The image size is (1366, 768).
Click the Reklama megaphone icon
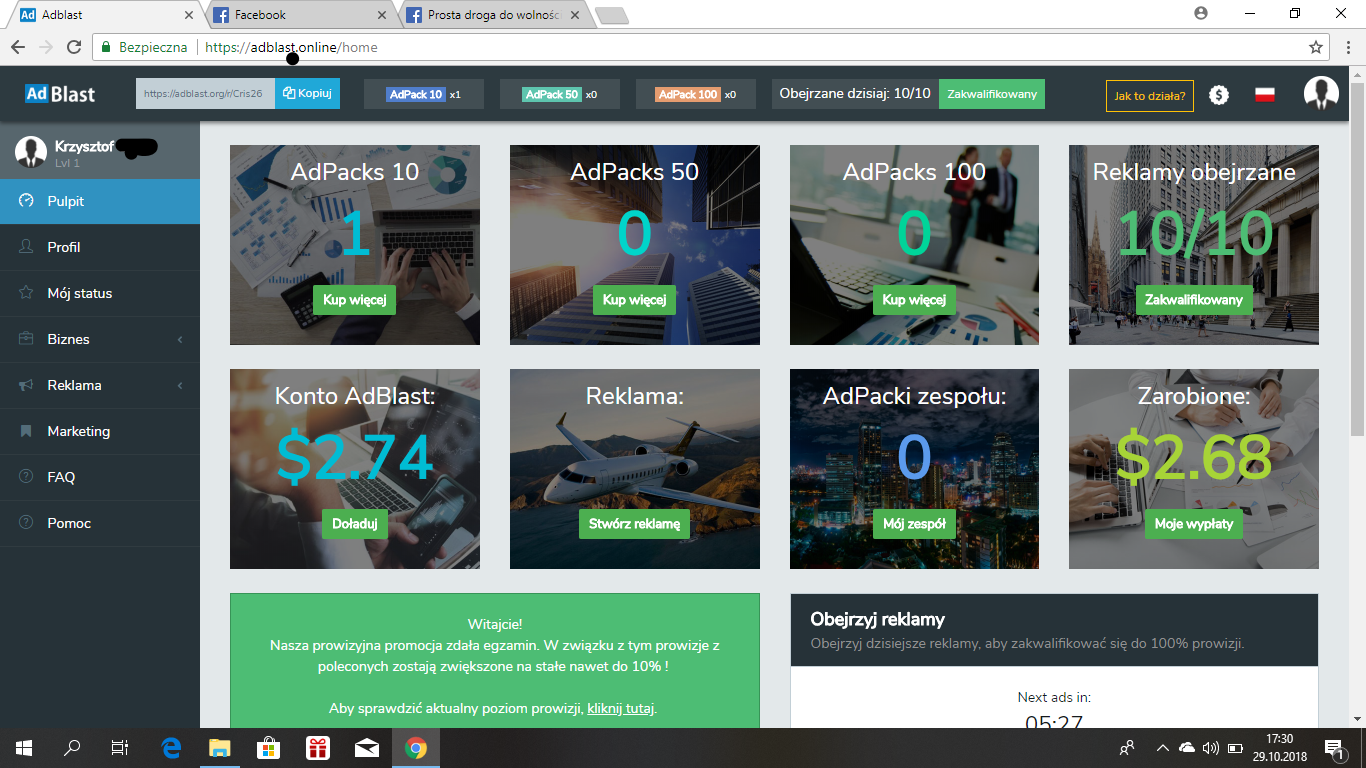pyautogui.click(x=26, y=385)
